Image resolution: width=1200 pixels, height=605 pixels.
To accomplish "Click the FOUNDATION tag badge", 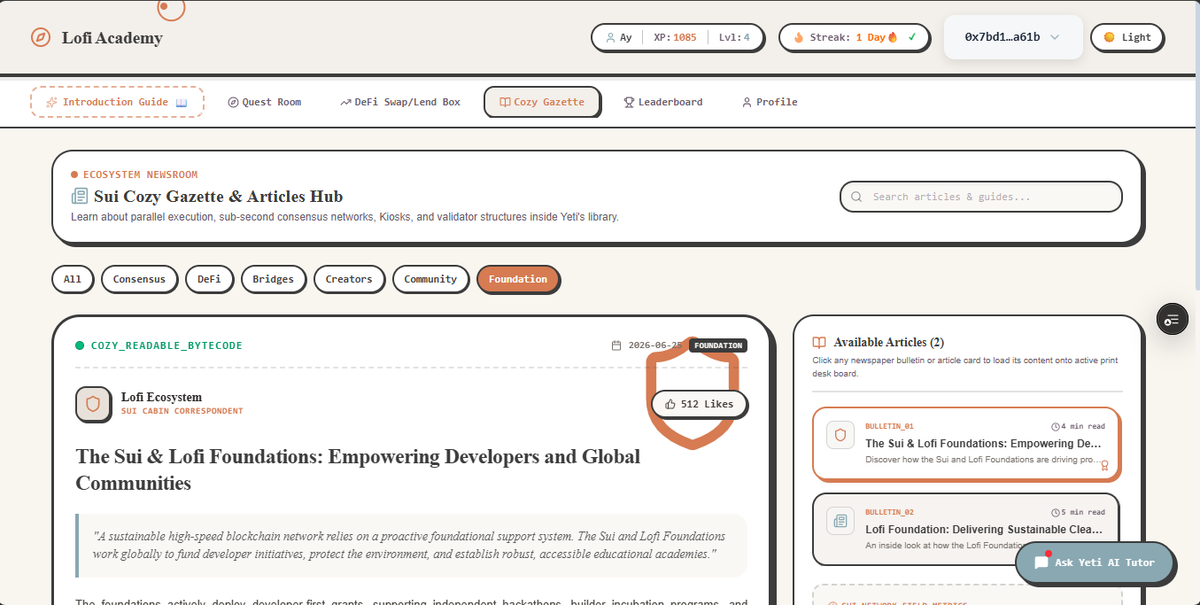I will (x=718, y=346).
